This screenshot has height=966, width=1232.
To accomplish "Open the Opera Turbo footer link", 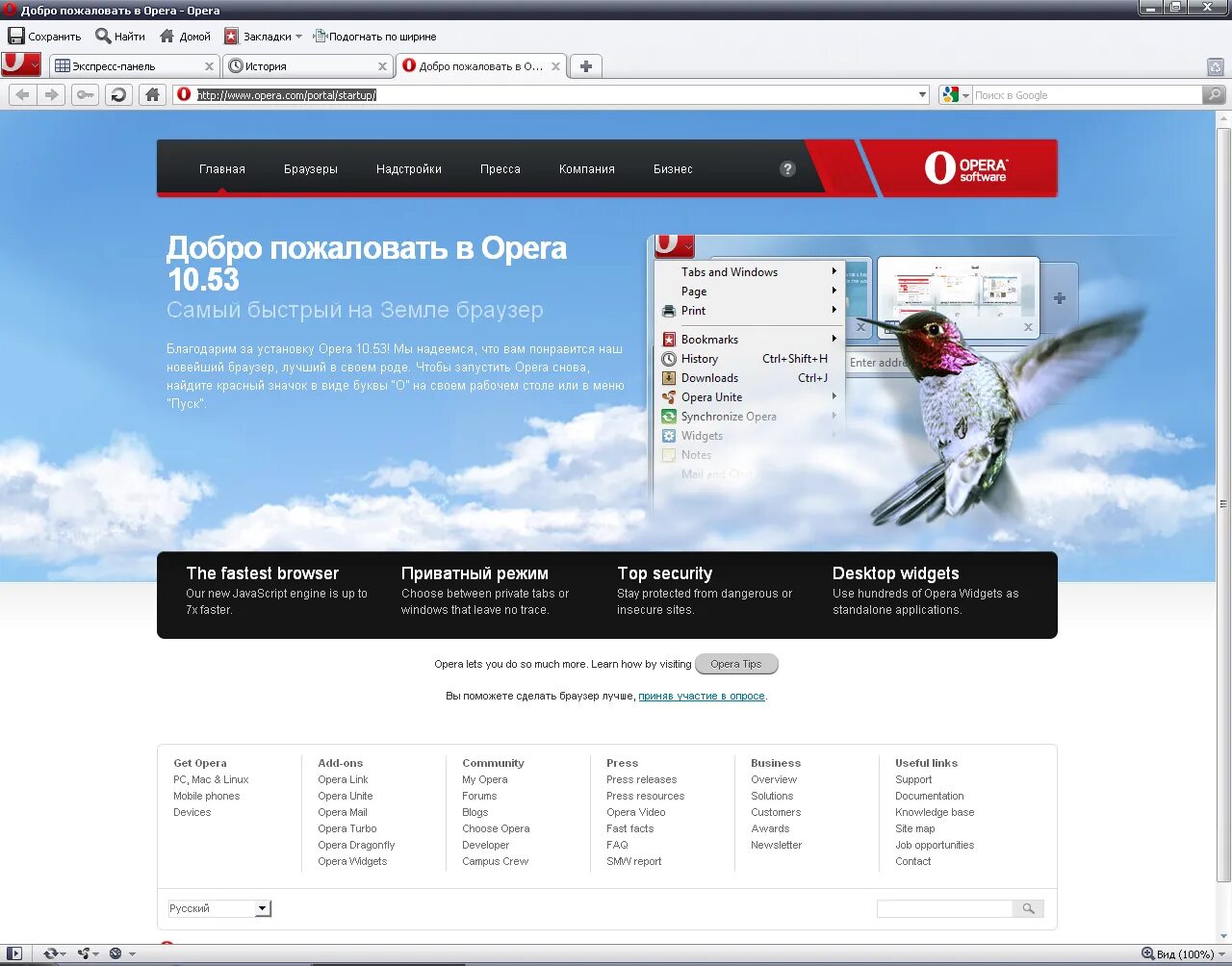I will tap(347, 828).
